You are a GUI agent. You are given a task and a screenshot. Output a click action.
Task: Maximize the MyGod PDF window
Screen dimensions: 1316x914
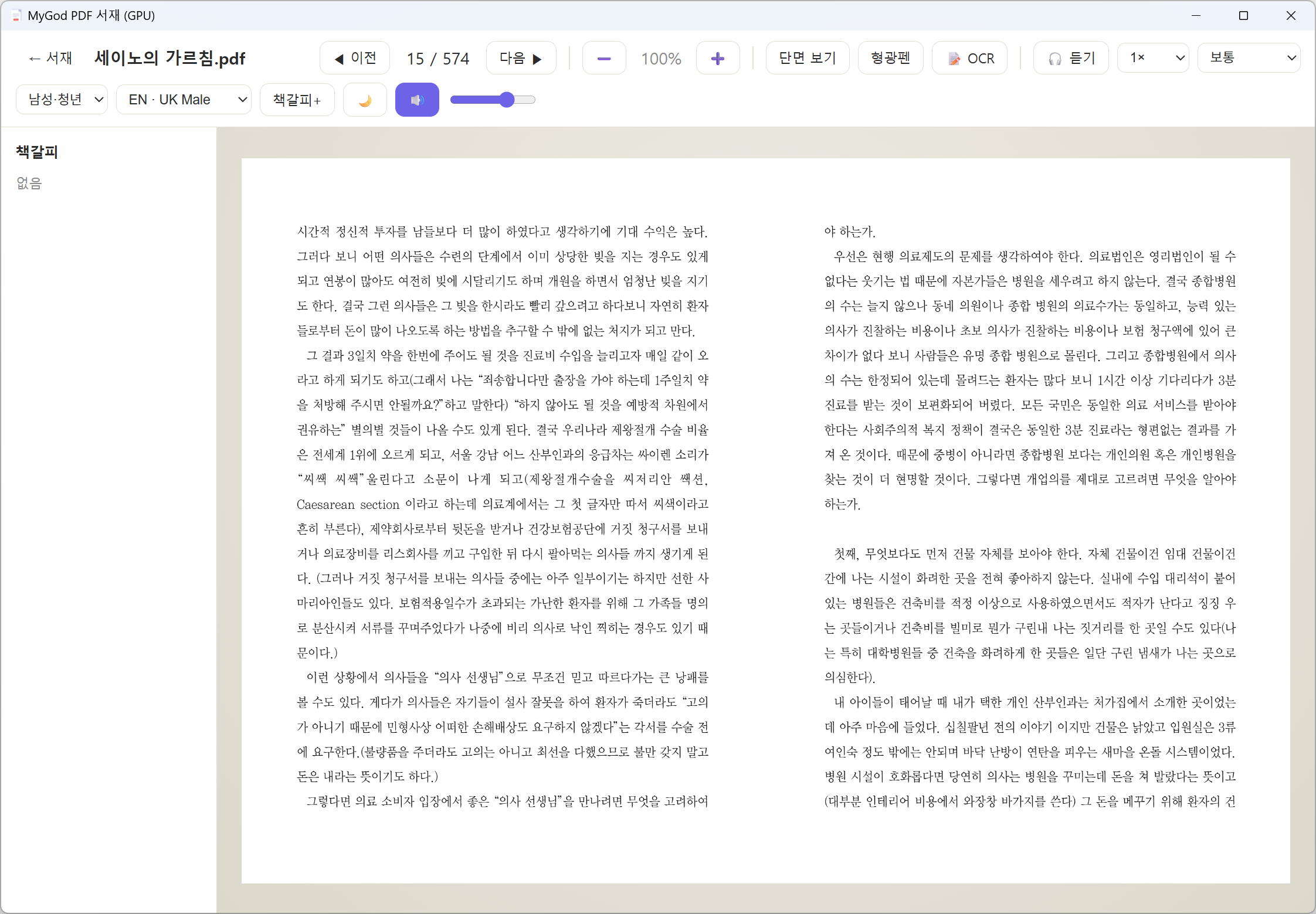coord(1243,16)
